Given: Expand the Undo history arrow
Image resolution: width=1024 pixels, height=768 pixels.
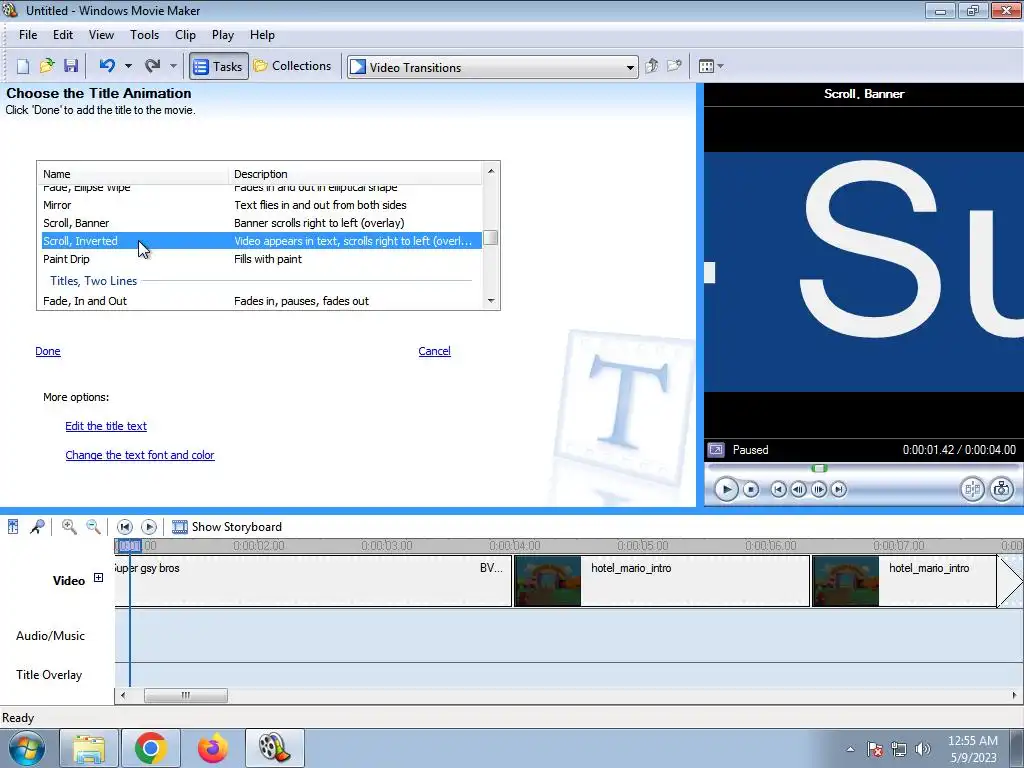Looking at the screenshot, I should (128, 66).
